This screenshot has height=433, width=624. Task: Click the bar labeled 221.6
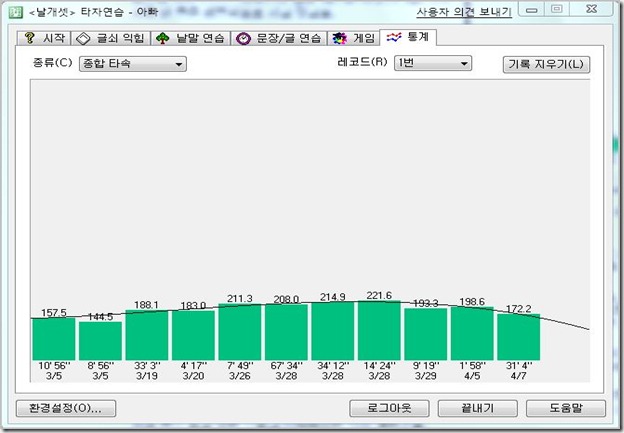coord(379,330)
